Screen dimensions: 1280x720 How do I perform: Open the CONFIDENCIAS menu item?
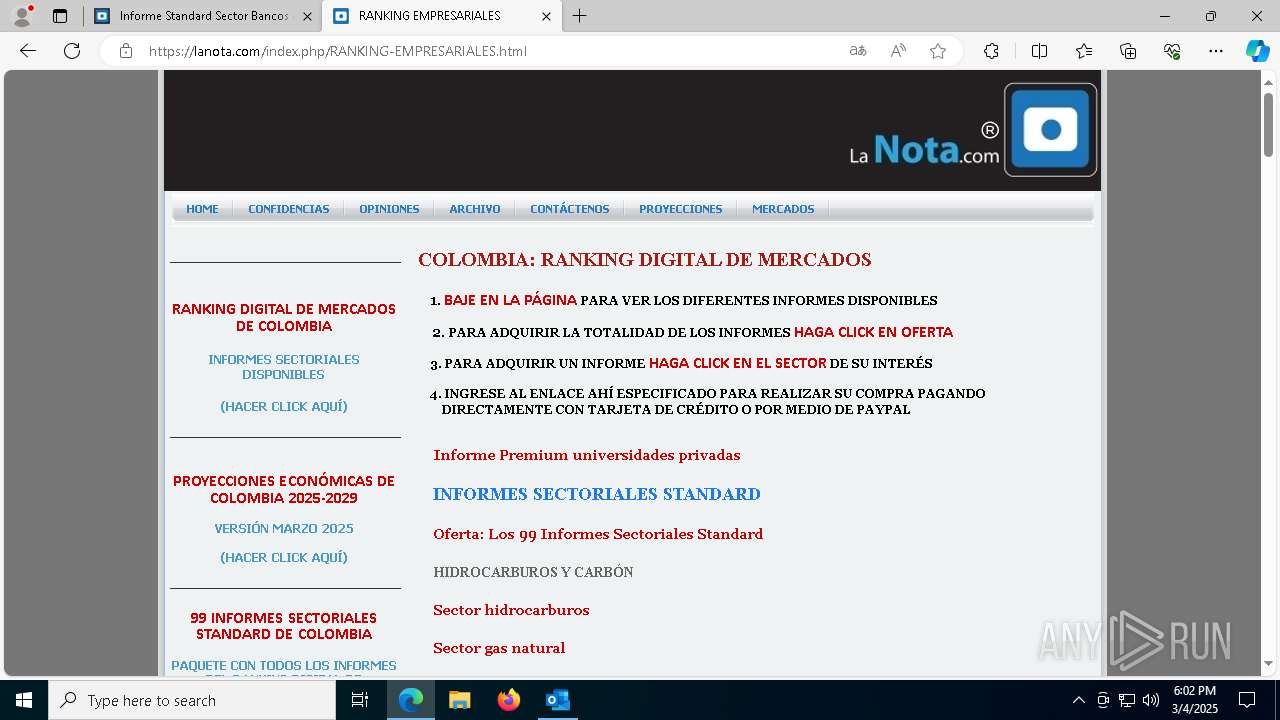(289, 209)
